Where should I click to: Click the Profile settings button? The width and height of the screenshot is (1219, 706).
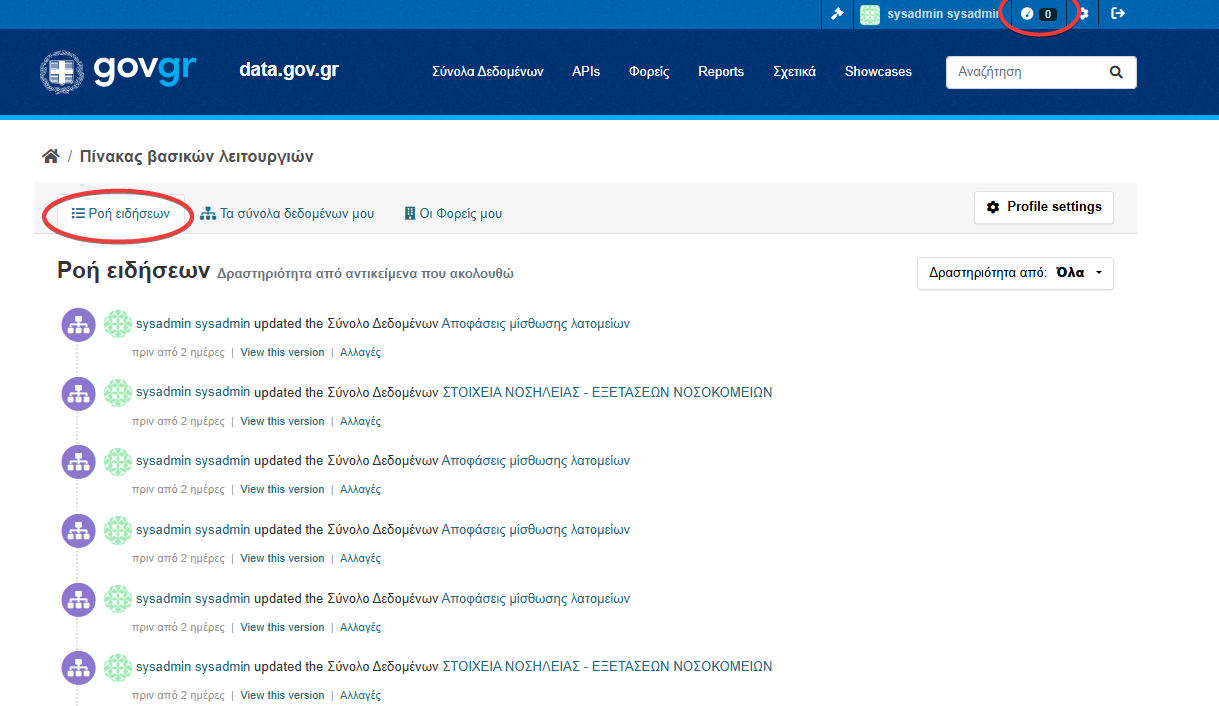click(x=1043, y=207)
